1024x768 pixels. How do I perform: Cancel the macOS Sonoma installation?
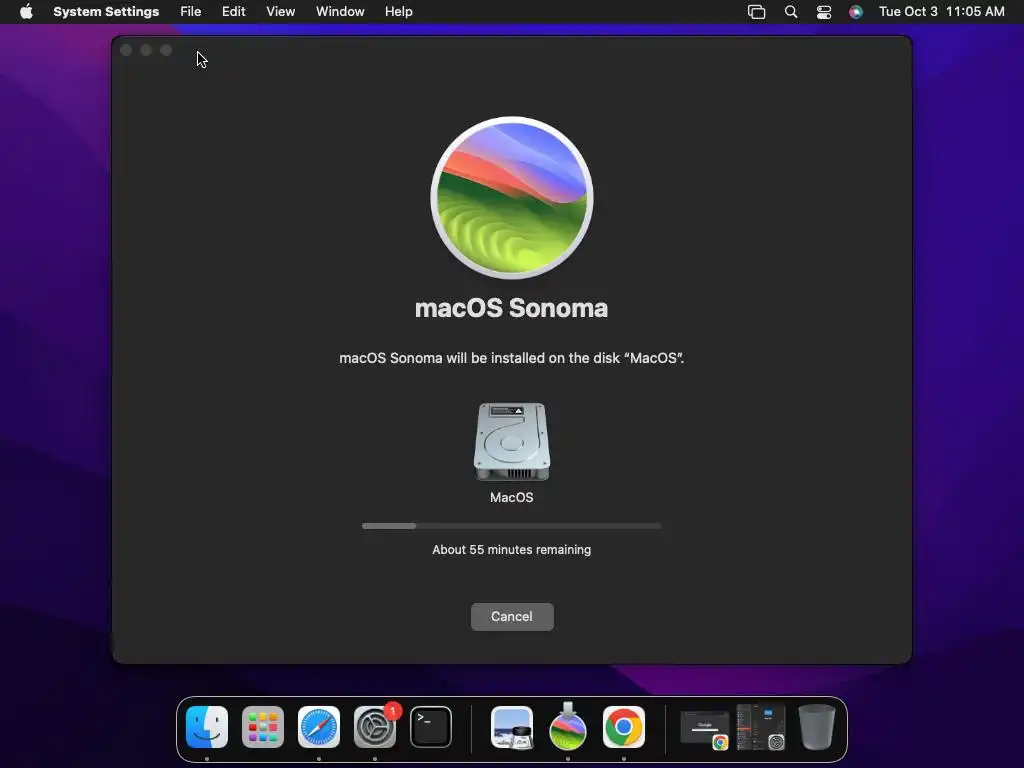point(512,616)
